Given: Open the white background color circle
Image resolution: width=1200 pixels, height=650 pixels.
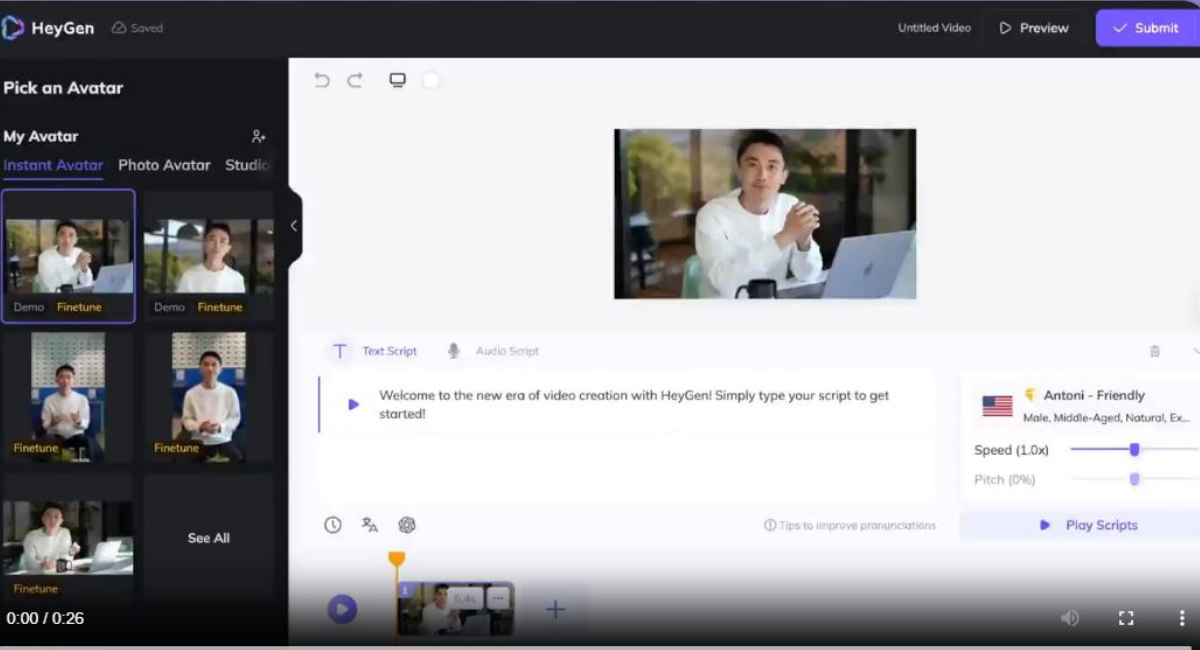Looking at the screenshot, I should [431, 80].
